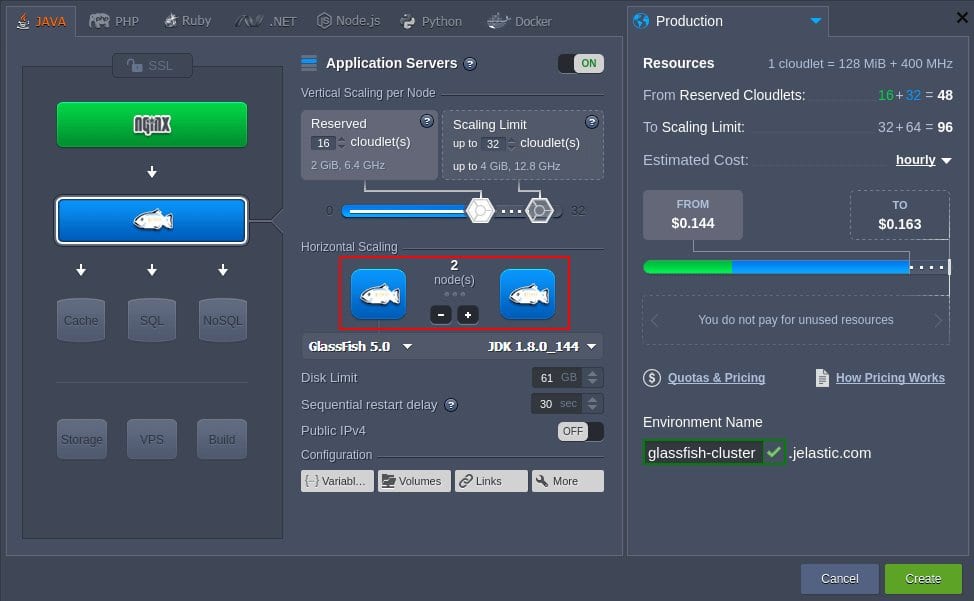Viewport: 974px width, 601px height.
Task: Open the GlassFish 5.0 version dropdown
Action: pos(360,346)
